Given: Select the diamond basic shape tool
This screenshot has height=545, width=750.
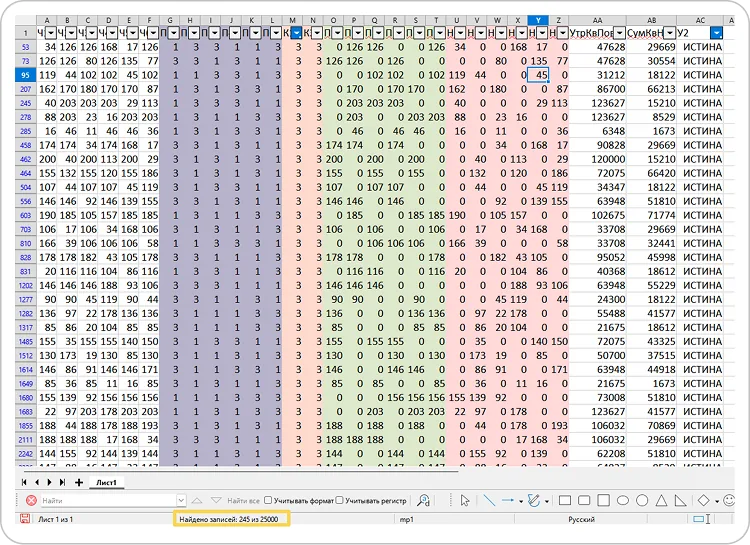Looking at the screenshot, I should coord(704,501).
